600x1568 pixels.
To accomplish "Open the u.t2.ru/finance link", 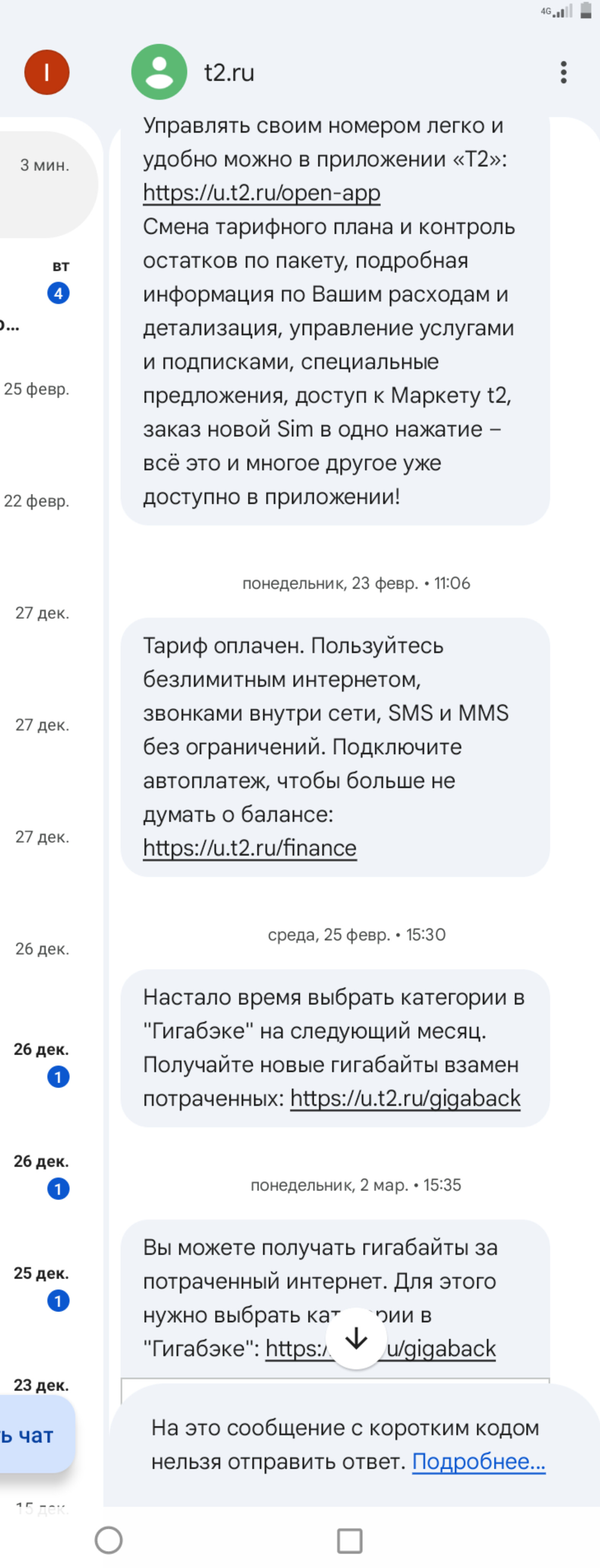I will pos(249,849).
